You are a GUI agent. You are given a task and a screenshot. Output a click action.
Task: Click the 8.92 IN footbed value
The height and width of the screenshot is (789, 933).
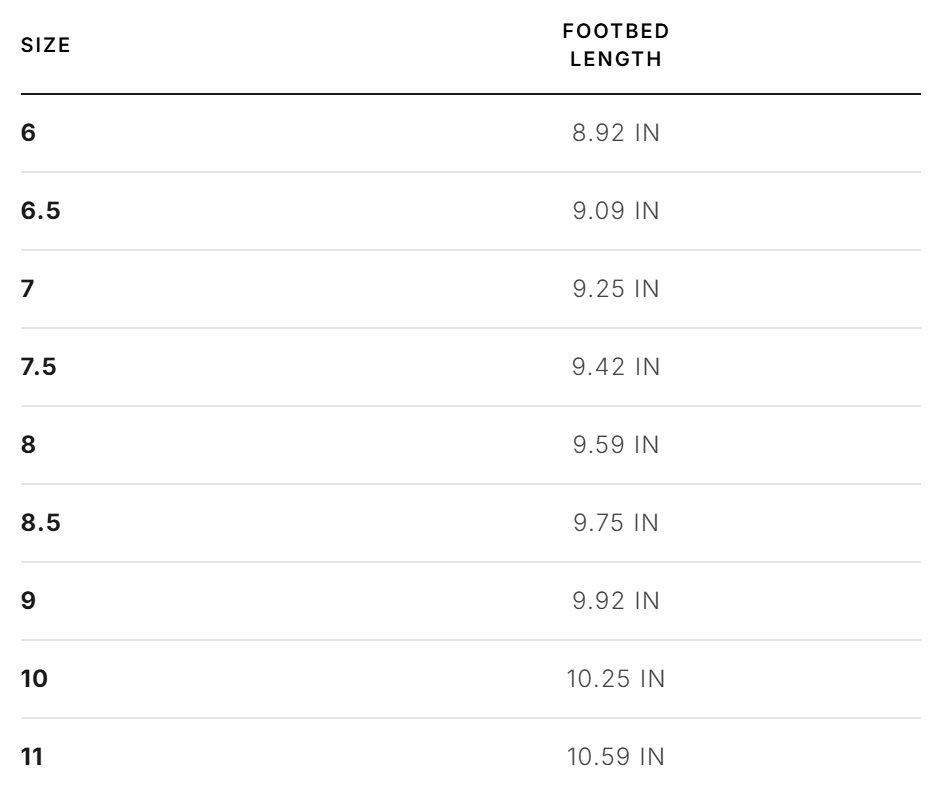(616, 133)
